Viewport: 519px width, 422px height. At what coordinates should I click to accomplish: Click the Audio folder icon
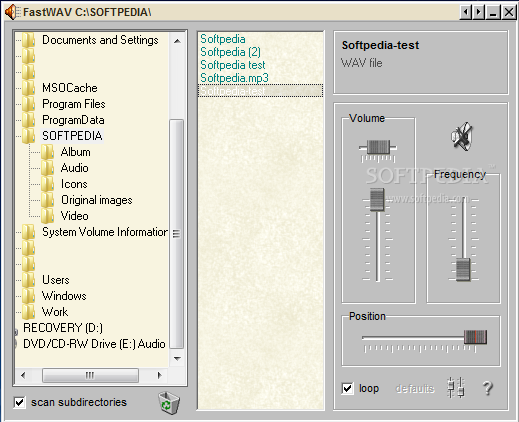pos(48,168)
